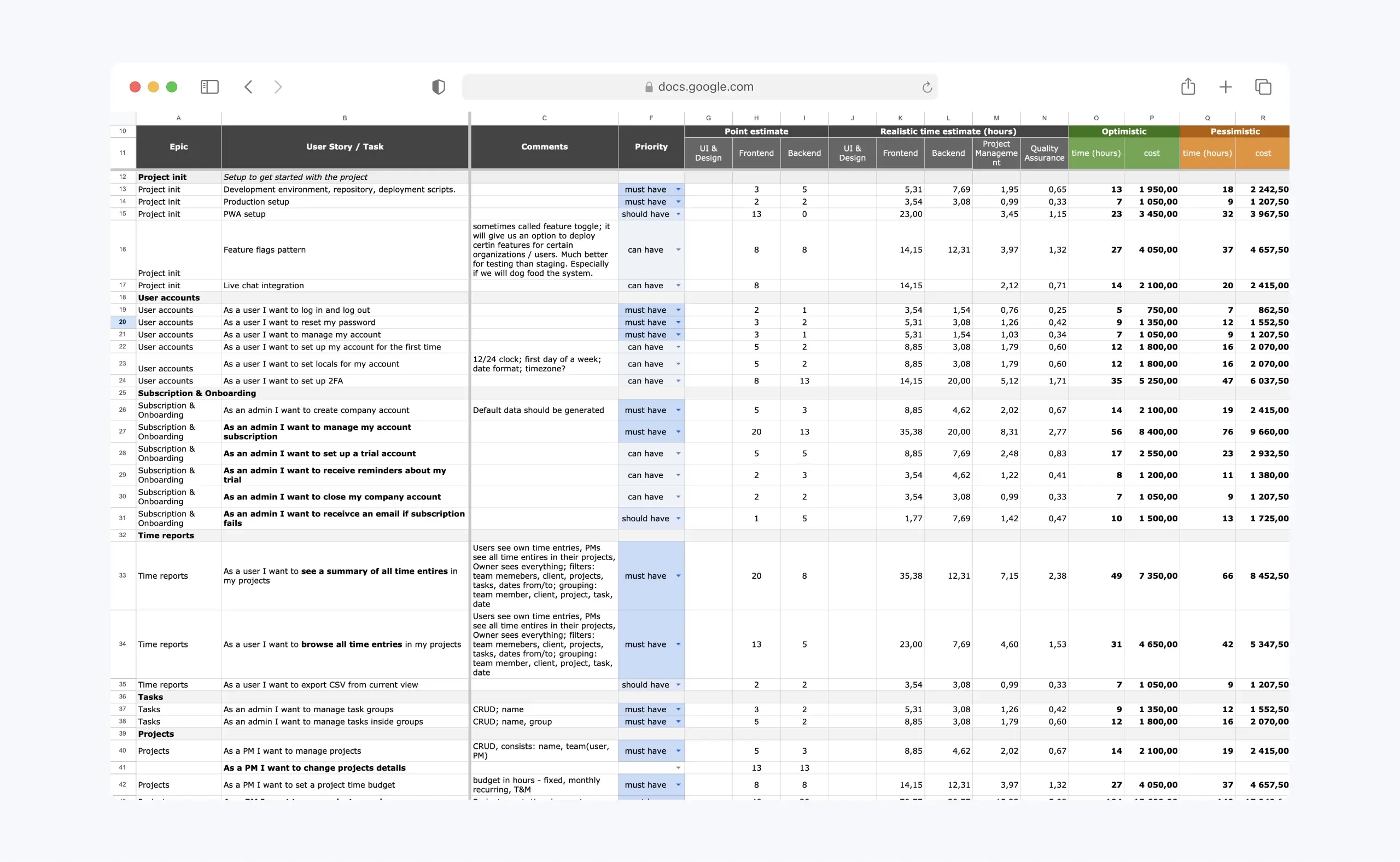Go back using the back arrow
This screenshot has width=1400, height=862.
coord(248,86)
